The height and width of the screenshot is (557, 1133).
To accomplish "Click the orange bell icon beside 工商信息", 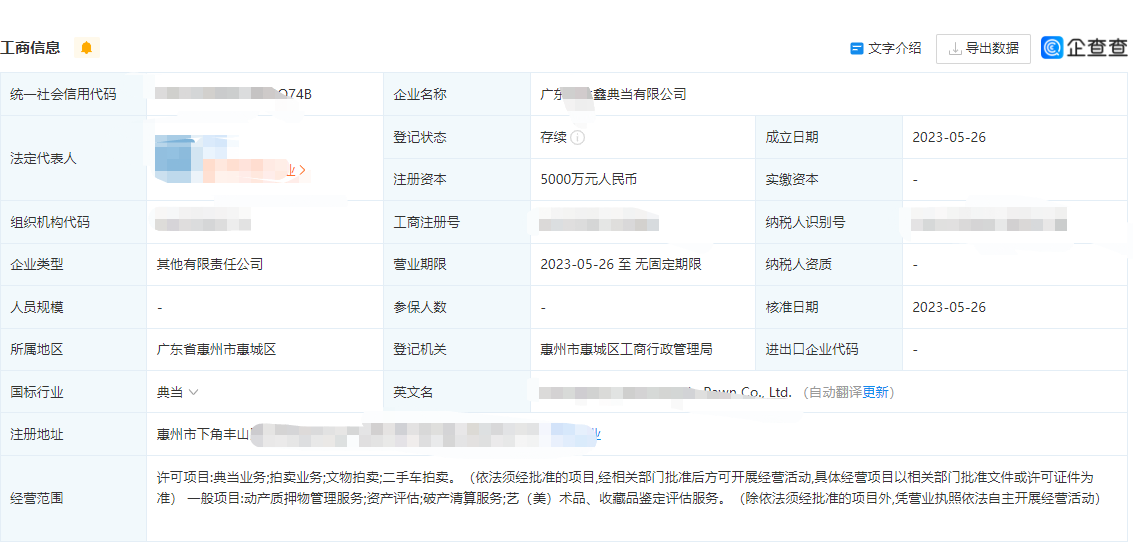I will (x=86, y=48).
